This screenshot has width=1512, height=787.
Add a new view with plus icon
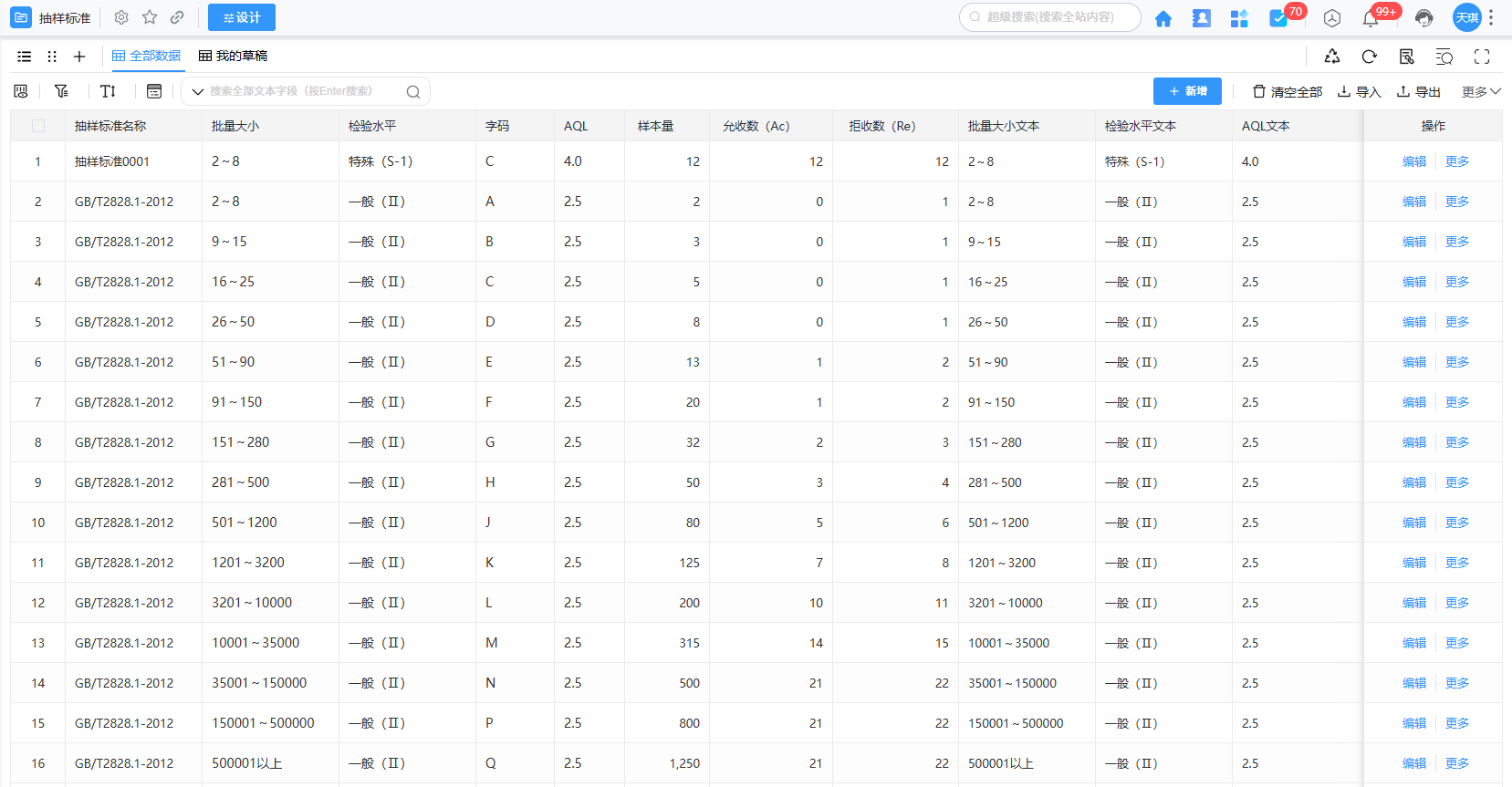[79, 57]
